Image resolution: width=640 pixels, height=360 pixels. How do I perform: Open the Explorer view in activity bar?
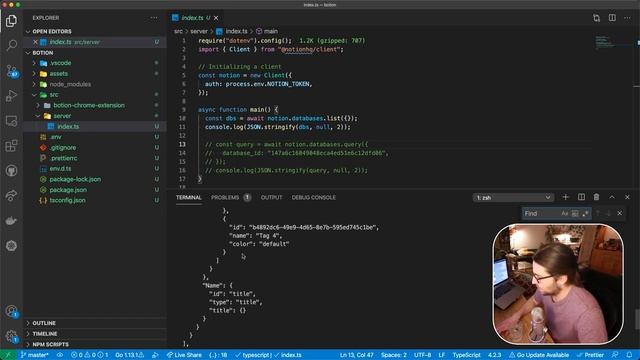11,20
